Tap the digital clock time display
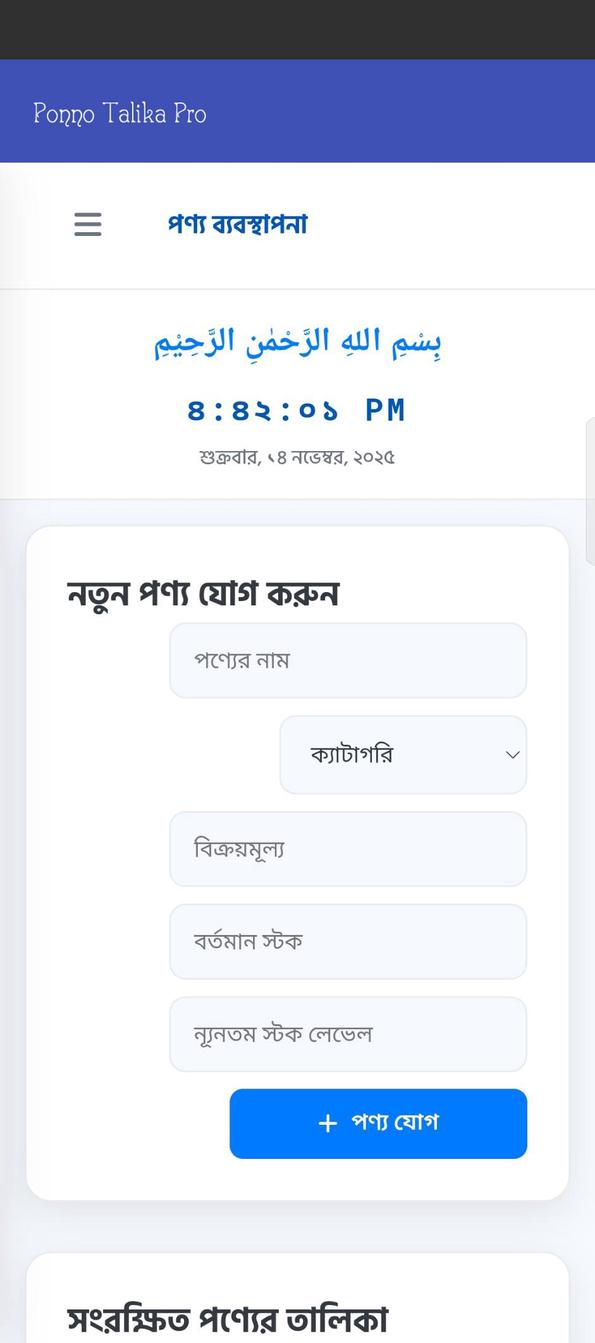Screen dimensions: 595x1343 (x=297, y=409)
